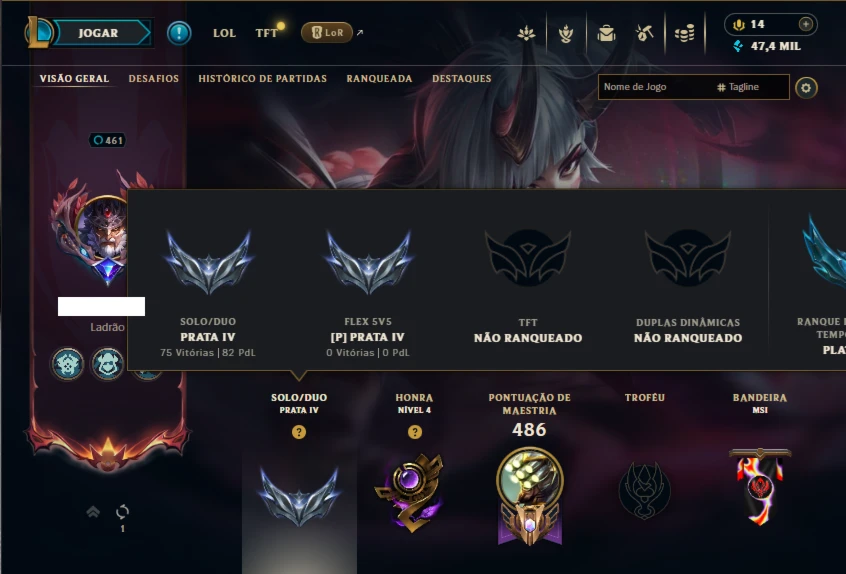Open the RANQUEADA tab
Viewport: 846px width, 574px height.
379,79
